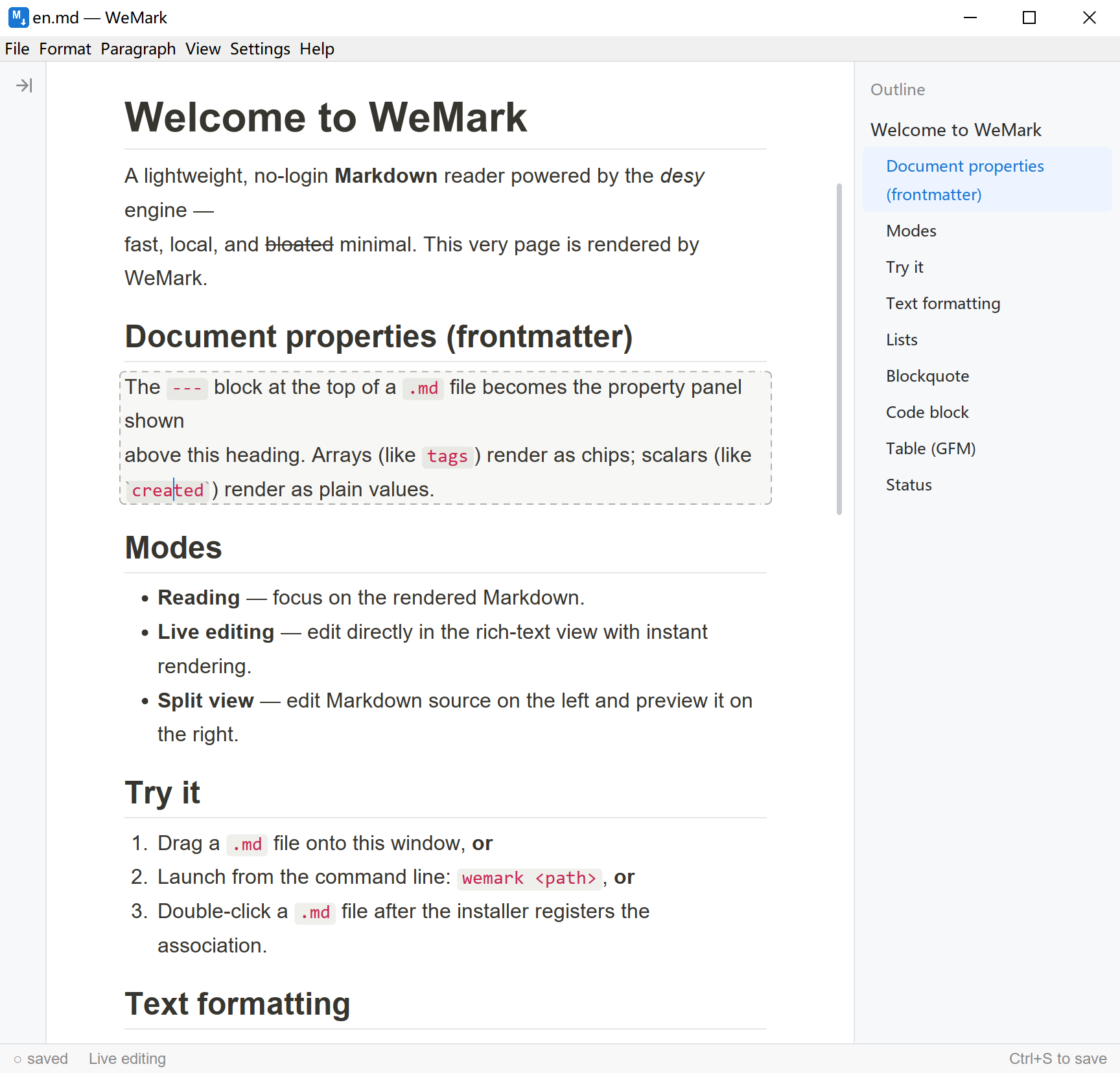Open the View menu
Viewport: 1120px width, 1073px height.
(x=203, y=49)
